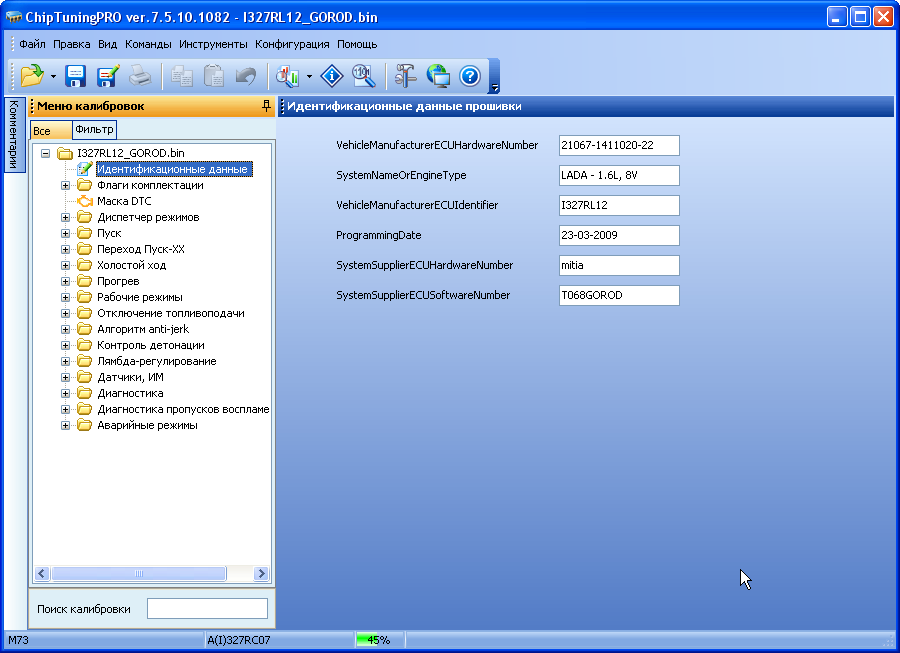Pin the Меню калибровок panel with the pin icon

266,106
